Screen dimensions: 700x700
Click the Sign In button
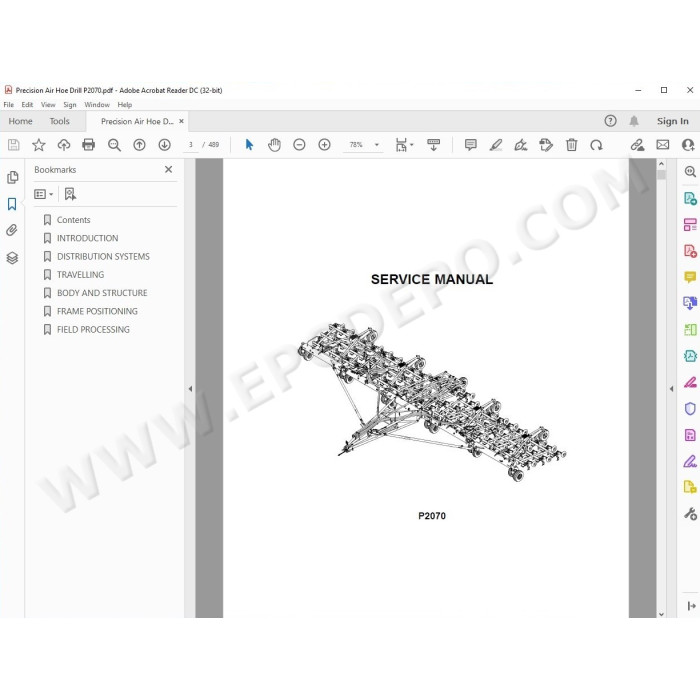[x=672, y=121]
